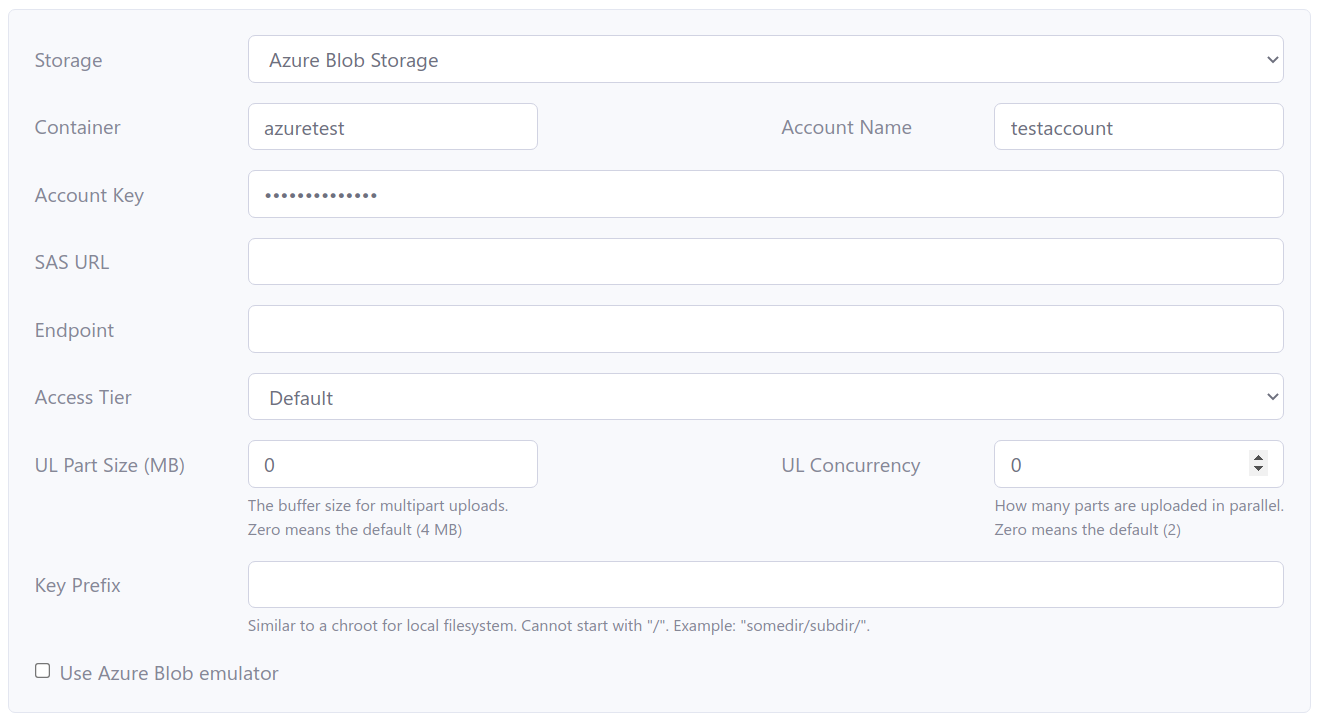Click the masked Account Key field
Image resolution: width=1321 pixels, height=722 pixels.
pyautogui.click(x=765, y=194)
